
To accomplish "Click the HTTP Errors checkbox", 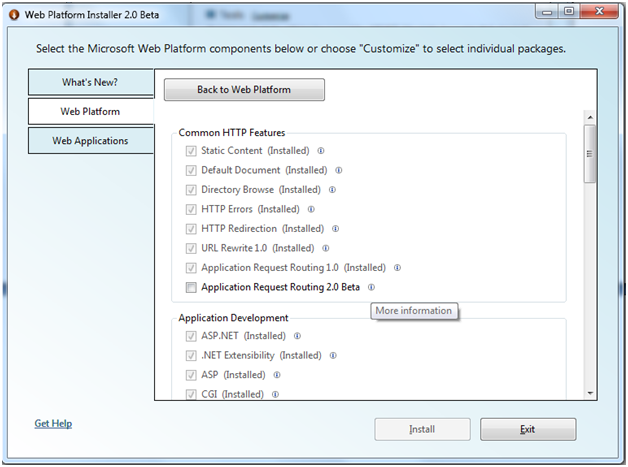I will point(191,209).
